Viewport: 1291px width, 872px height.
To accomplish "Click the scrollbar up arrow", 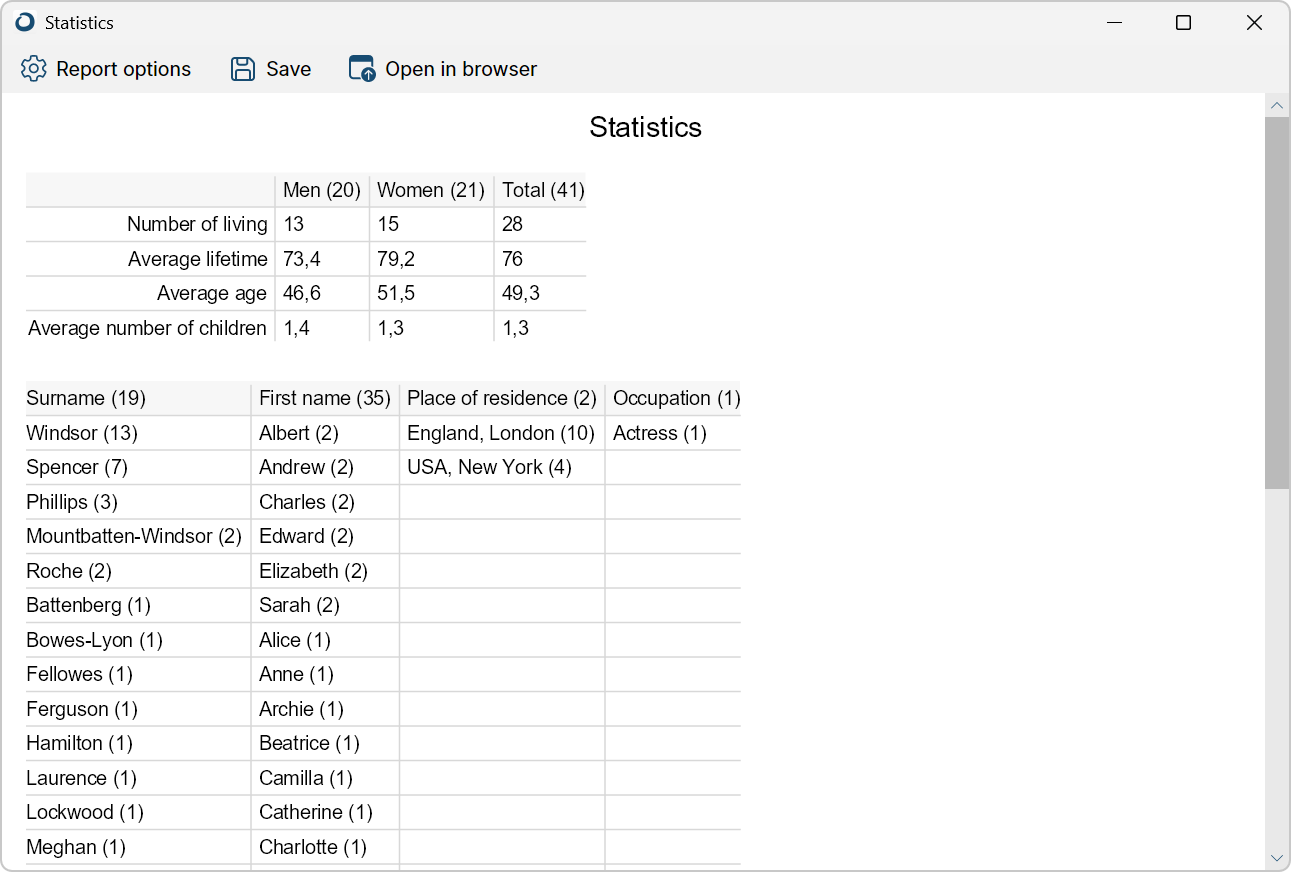I will [x=1277, y=105].
